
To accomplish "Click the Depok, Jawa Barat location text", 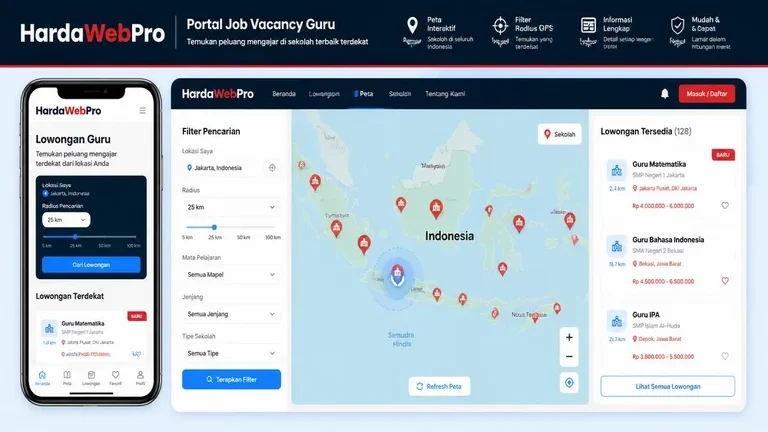I will 660,339.
